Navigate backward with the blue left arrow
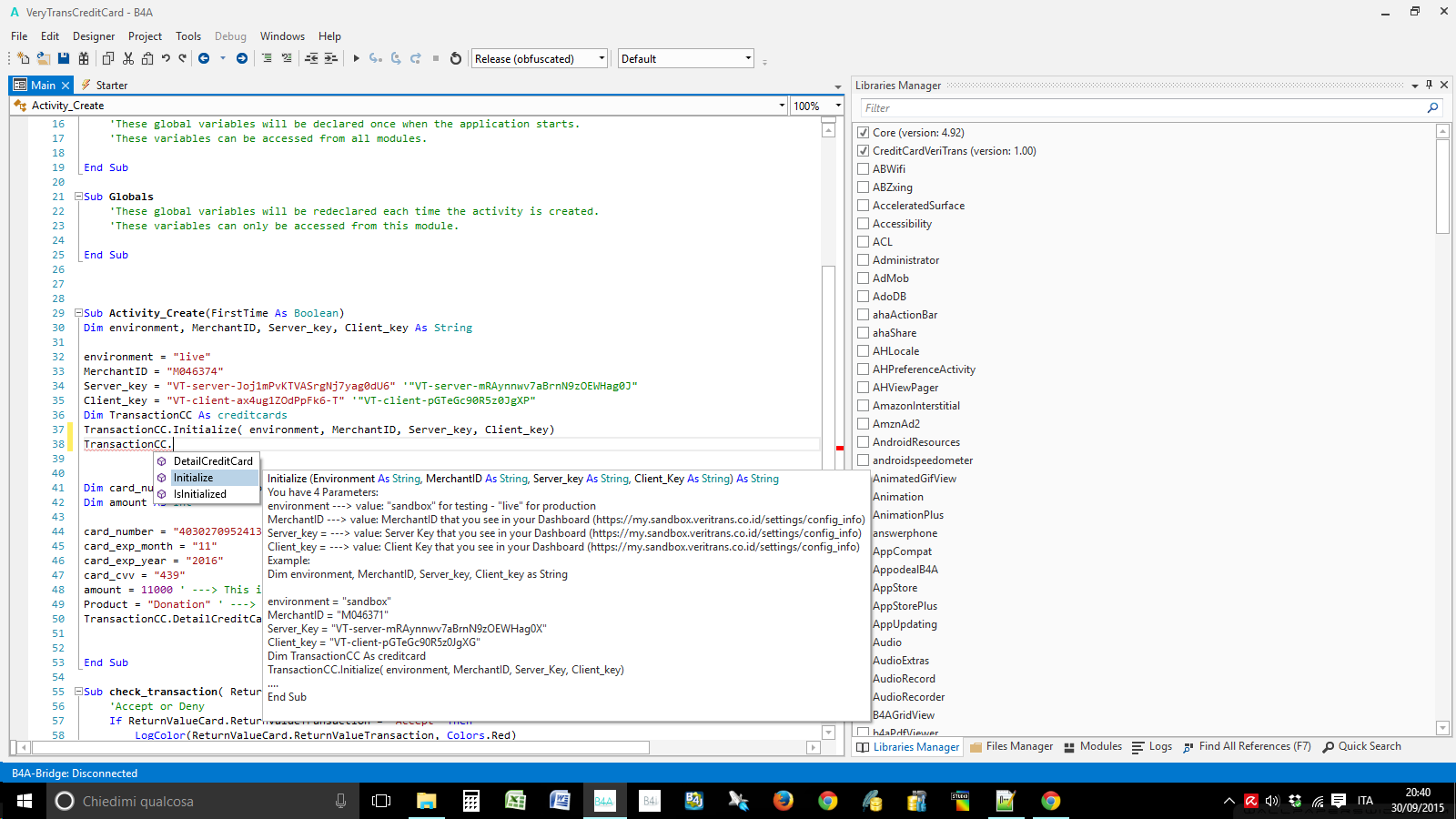Image resolution: width=1456 pixels, height=819 pixels. [x=204, y=58]
